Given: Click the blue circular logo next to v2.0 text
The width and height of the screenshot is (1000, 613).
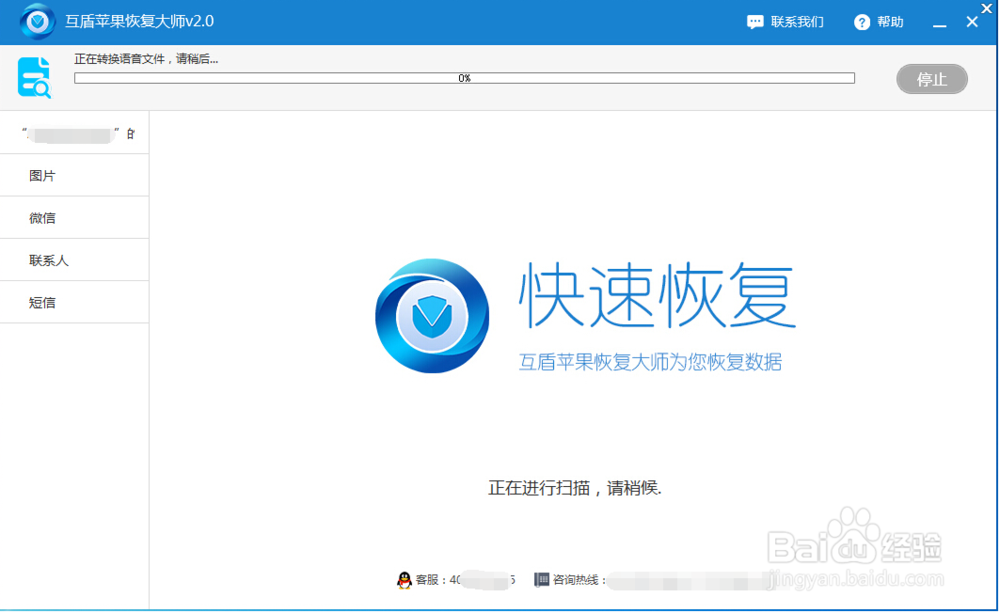Looking at the screenshot, I should point(37,21).
